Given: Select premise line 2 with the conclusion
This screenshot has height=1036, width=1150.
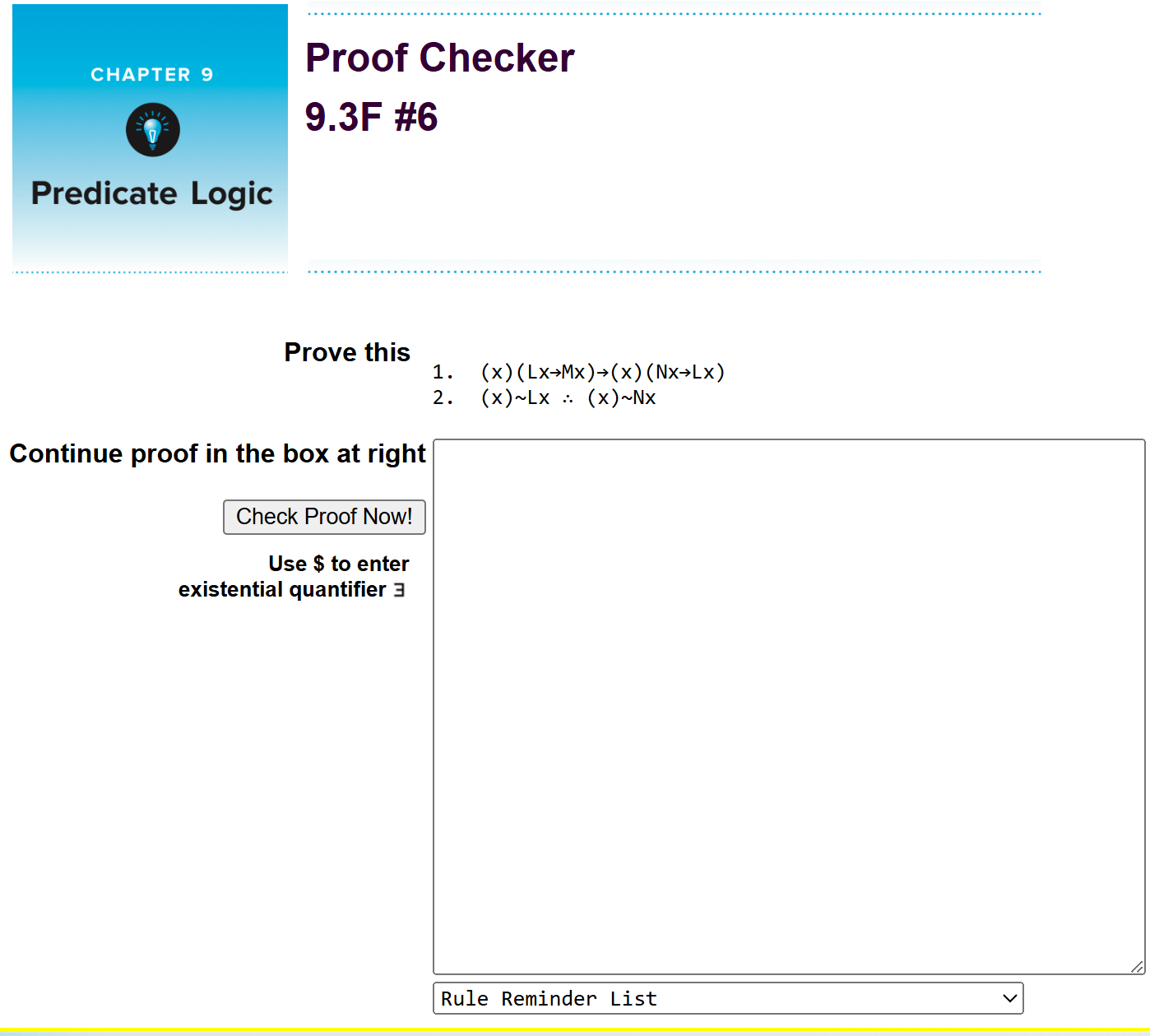Looking at the screenshot, I should (544, 398).
